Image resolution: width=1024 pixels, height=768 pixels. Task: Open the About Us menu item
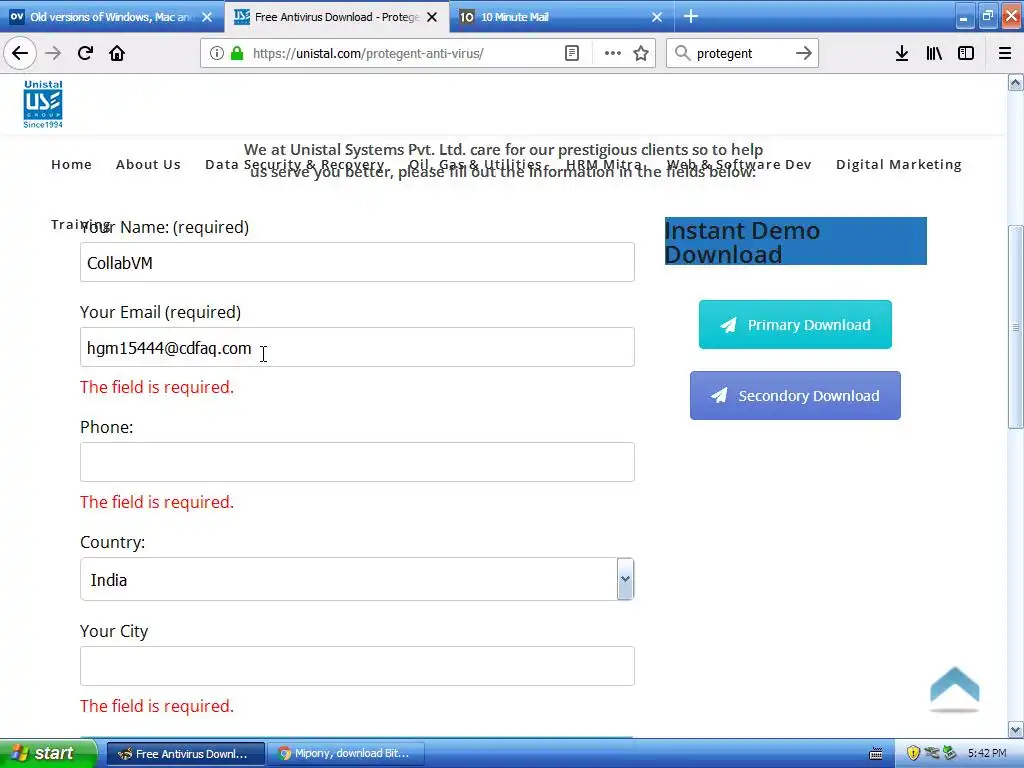(148, 165)
